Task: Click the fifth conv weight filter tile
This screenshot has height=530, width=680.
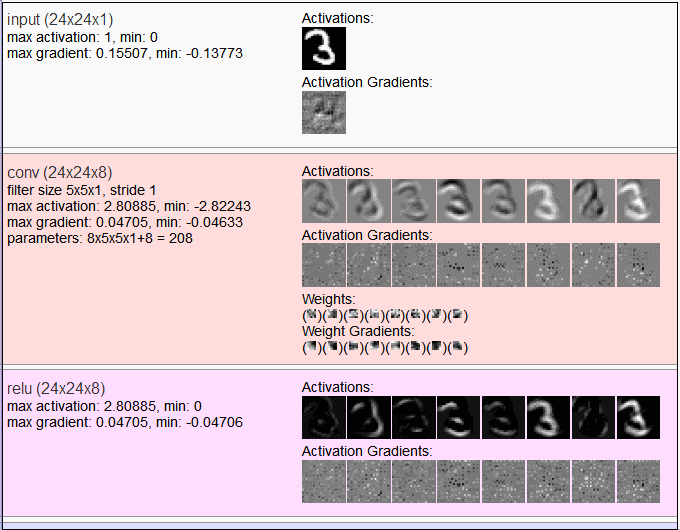Action: [x=396, y=314]
